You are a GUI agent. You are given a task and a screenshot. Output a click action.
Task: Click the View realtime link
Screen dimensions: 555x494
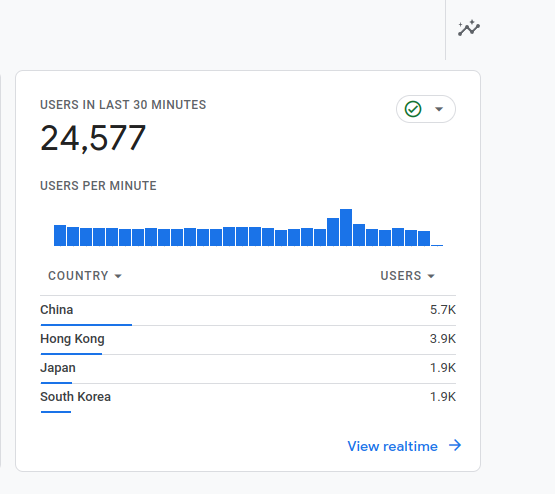[x=392, y=446]
